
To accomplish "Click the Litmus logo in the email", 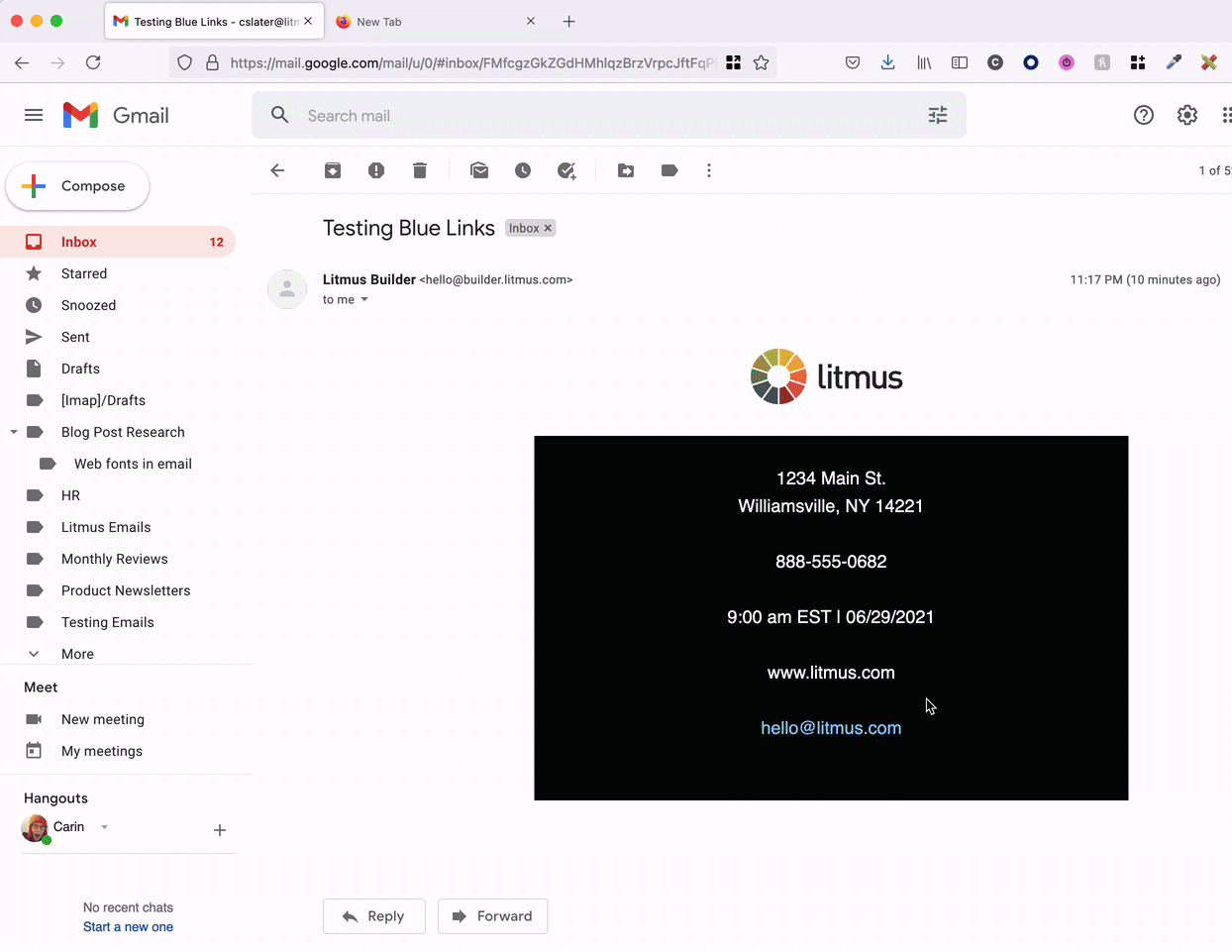I will (827, 376).
